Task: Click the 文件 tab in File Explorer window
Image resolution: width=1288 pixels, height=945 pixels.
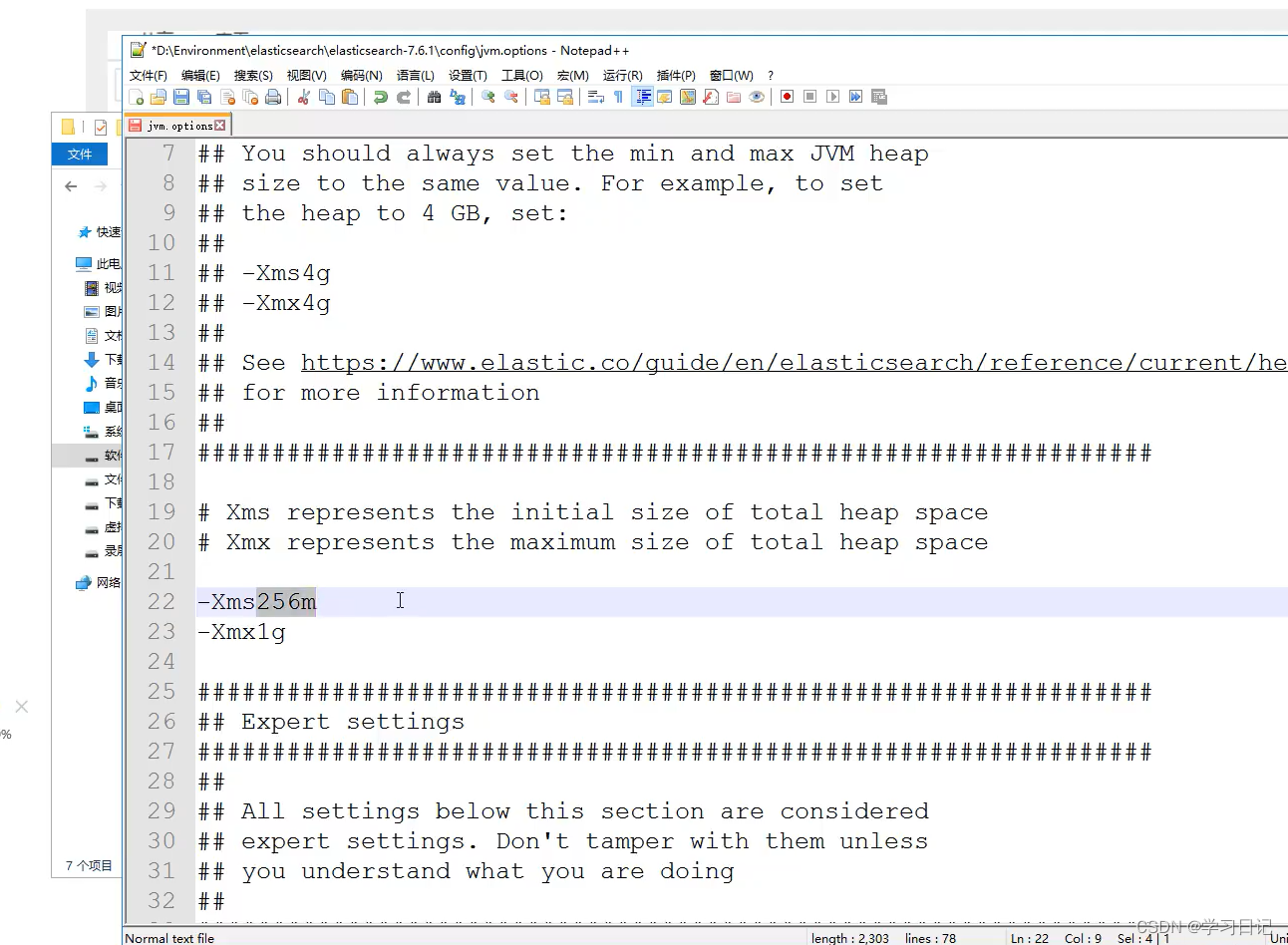Action: pos(80,154)
